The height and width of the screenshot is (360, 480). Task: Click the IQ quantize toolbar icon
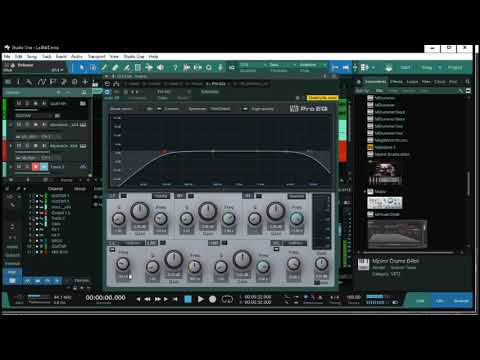pyautogui.click(x=232, y=68)
